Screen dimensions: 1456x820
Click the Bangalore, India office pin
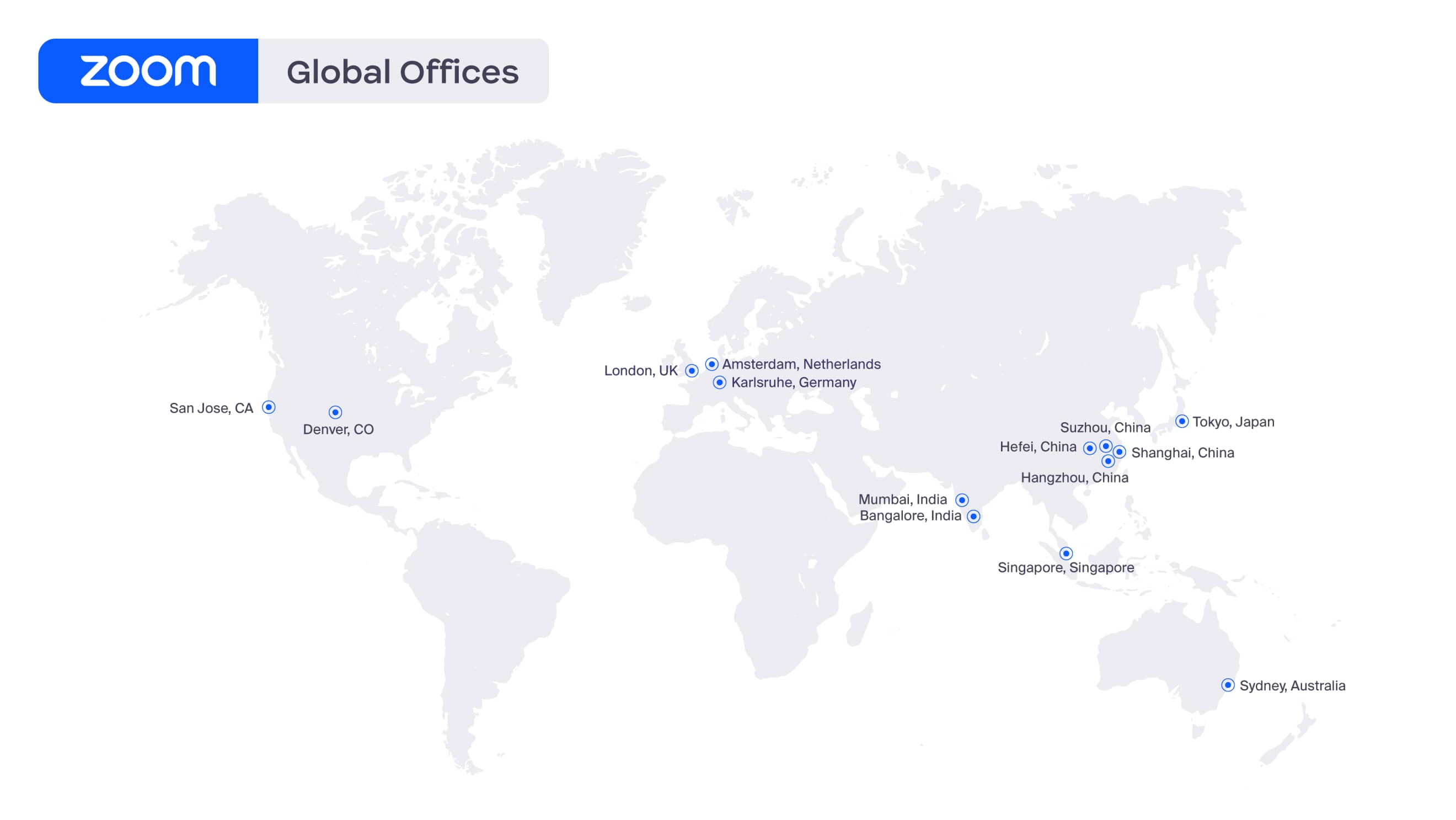[x=973, y=516]
